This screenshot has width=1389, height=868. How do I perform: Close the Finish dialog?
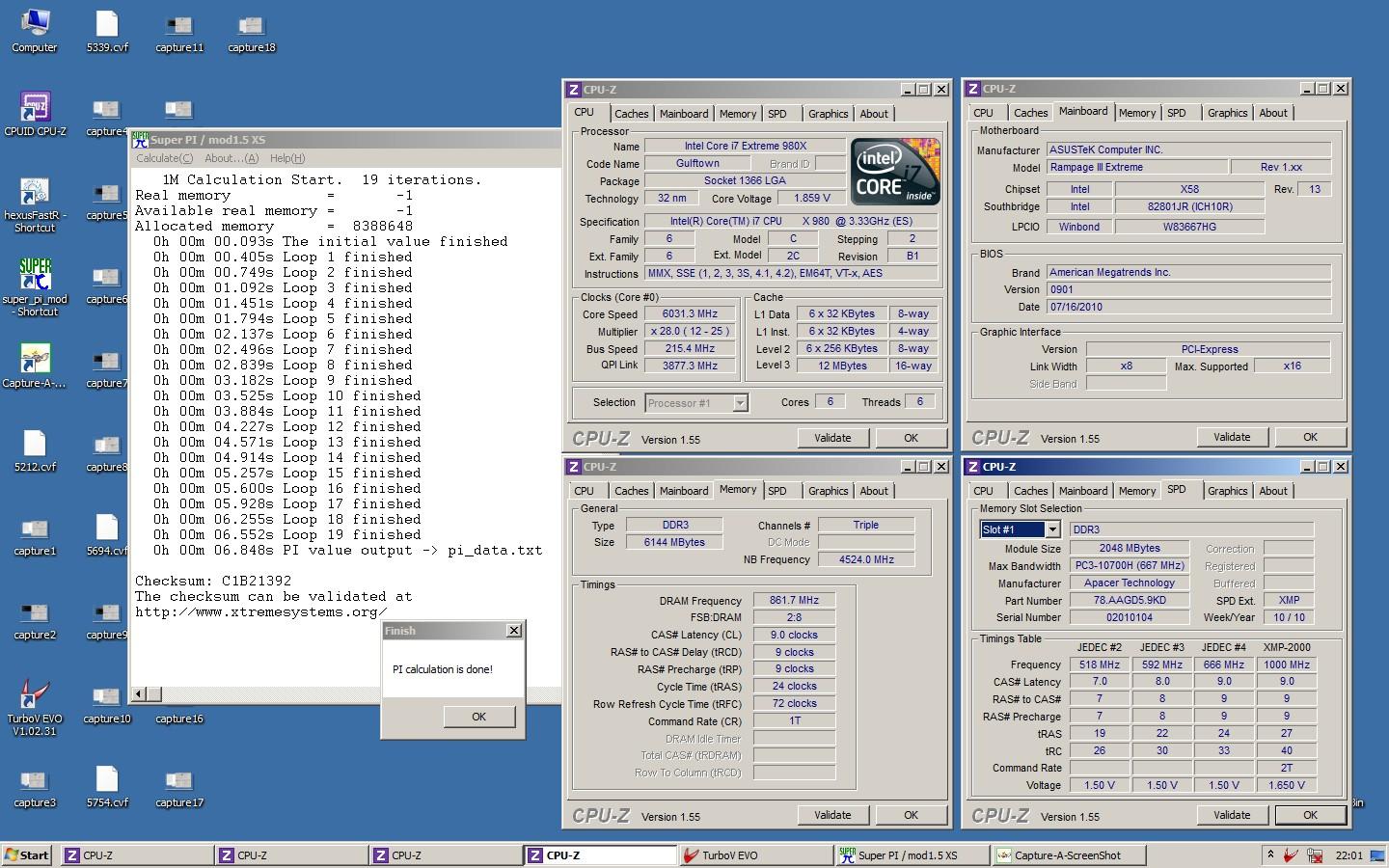[x=514, y=630]
